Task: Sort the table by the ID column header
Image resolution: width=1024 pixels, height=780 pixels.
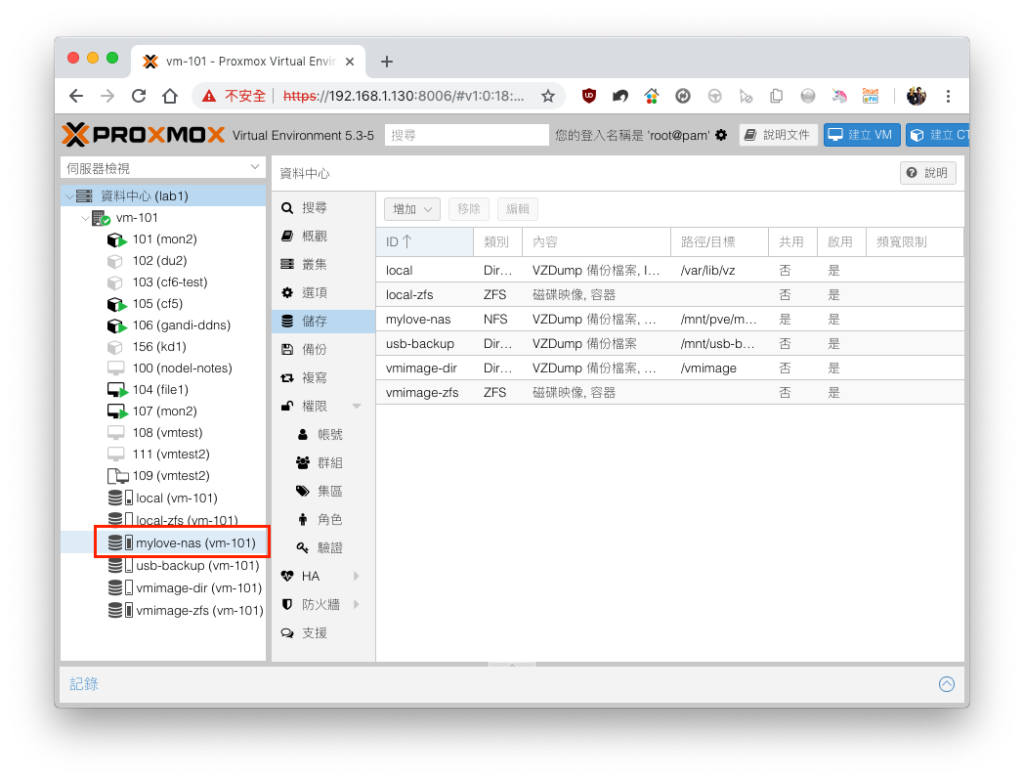Action: click(424, 242)
